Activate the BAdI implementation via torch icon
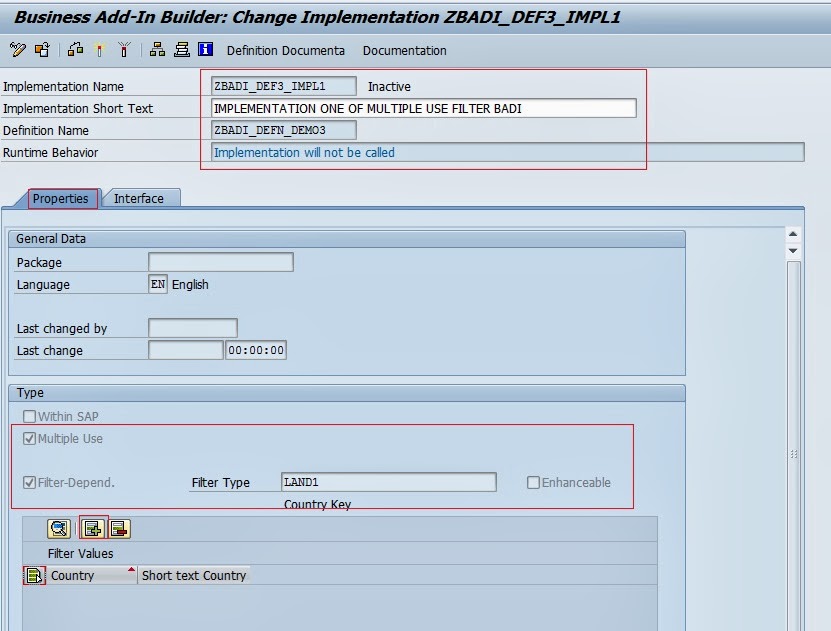Image resolution: width=831 pixels, height=631 pixels. tap(98, 50)
